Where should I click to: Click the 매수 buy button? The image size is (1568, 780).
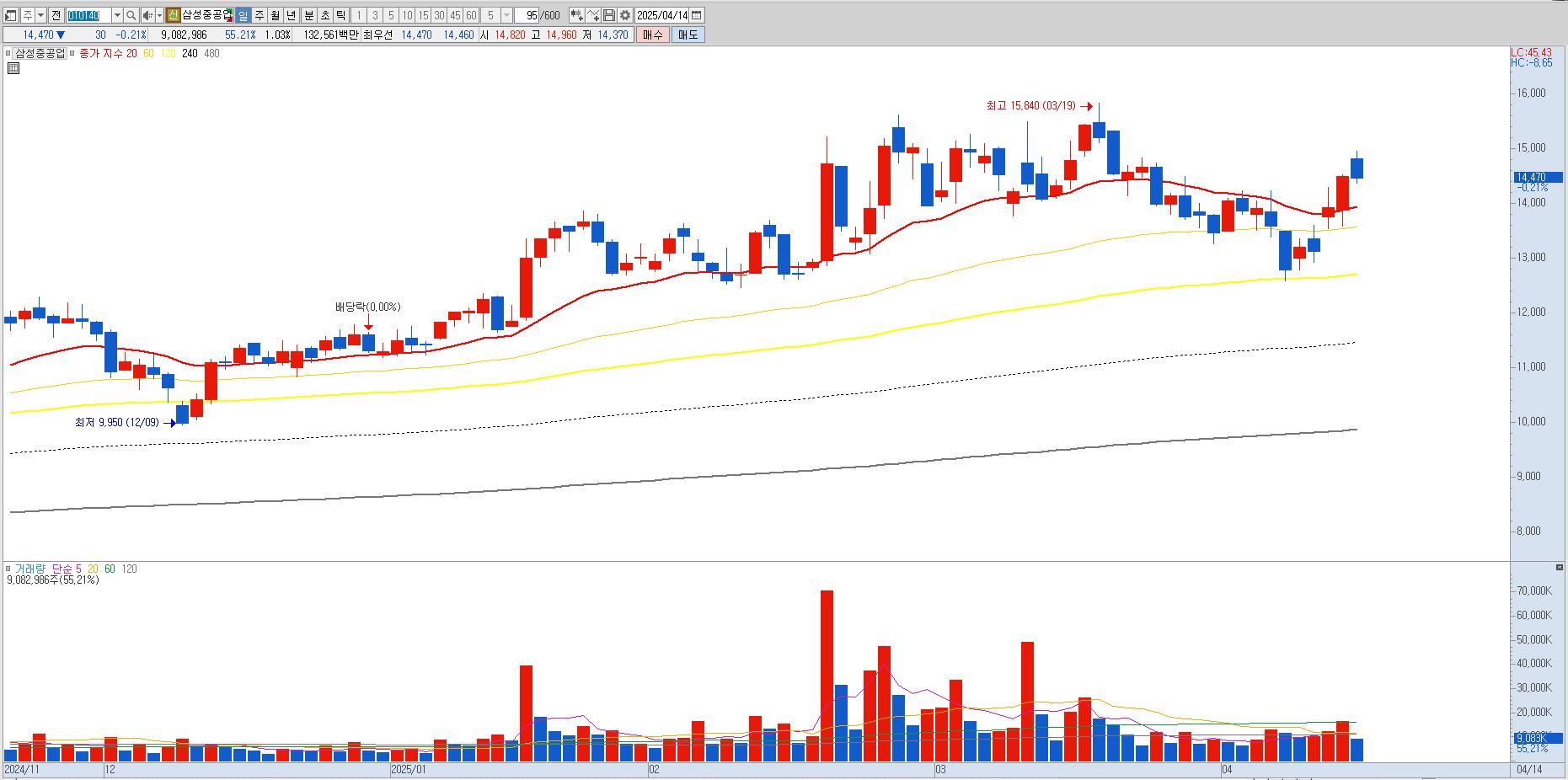[x=652, y=35]
